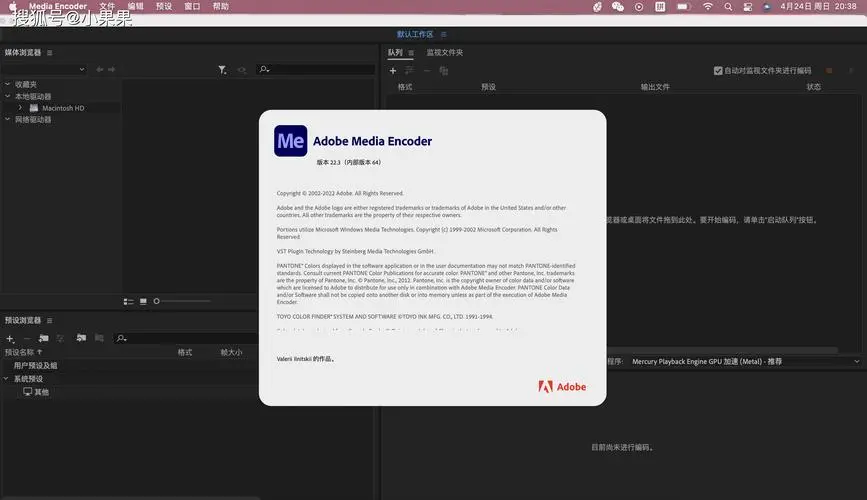Click the Adobe logo in About dialog
The height and width of the screenshot is (500, 867).
pos(562,387)
